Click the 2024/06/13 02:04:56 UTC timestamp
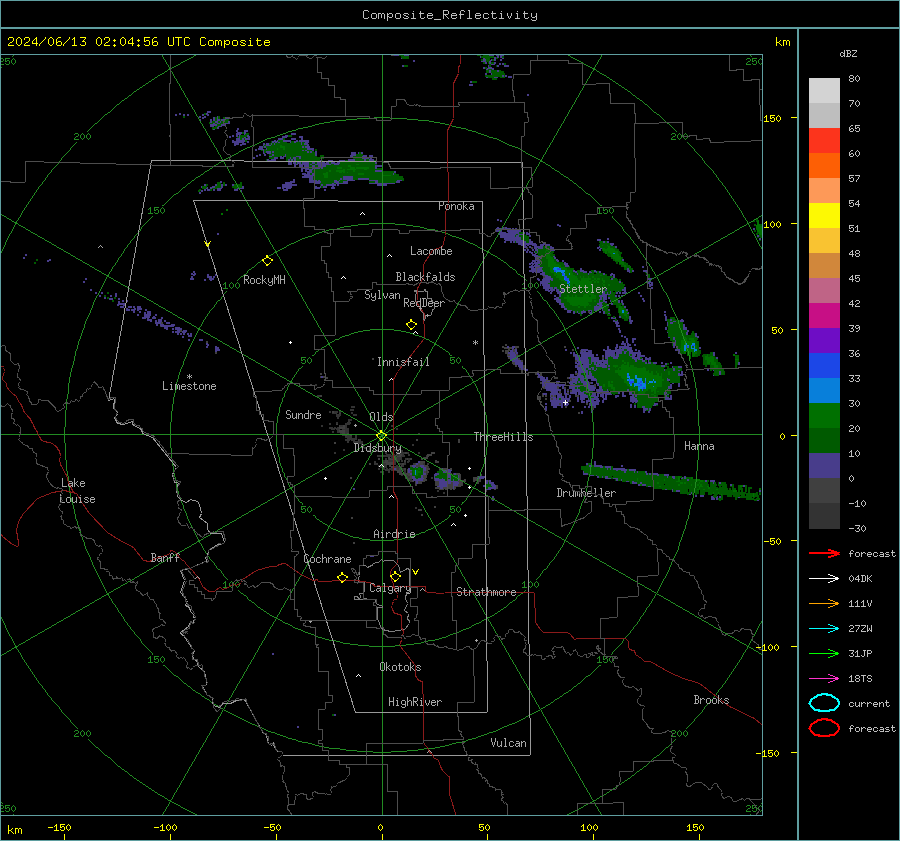 138,42
